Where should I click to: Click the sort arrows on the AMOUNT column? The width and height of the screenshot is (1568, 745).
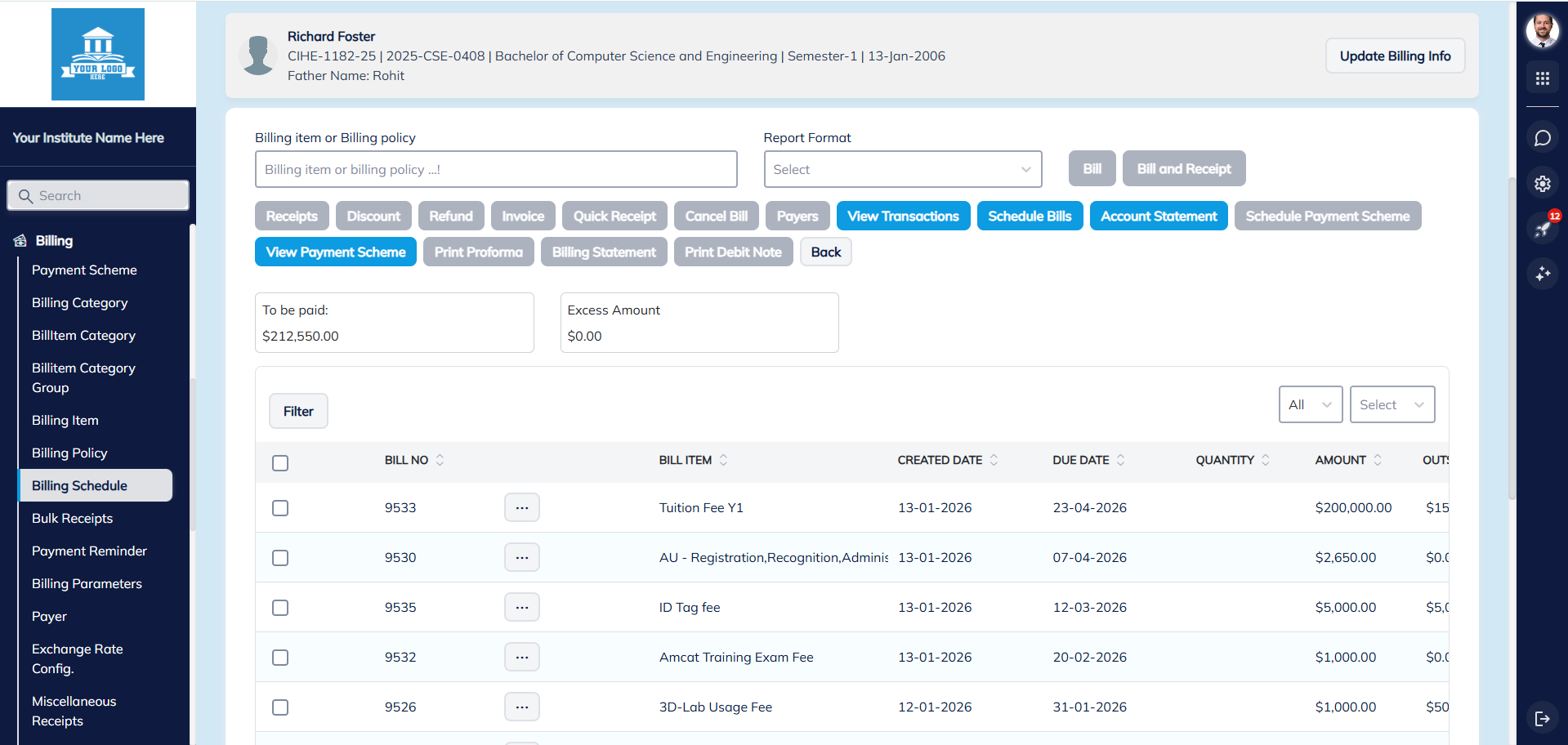click(1379, 460)
